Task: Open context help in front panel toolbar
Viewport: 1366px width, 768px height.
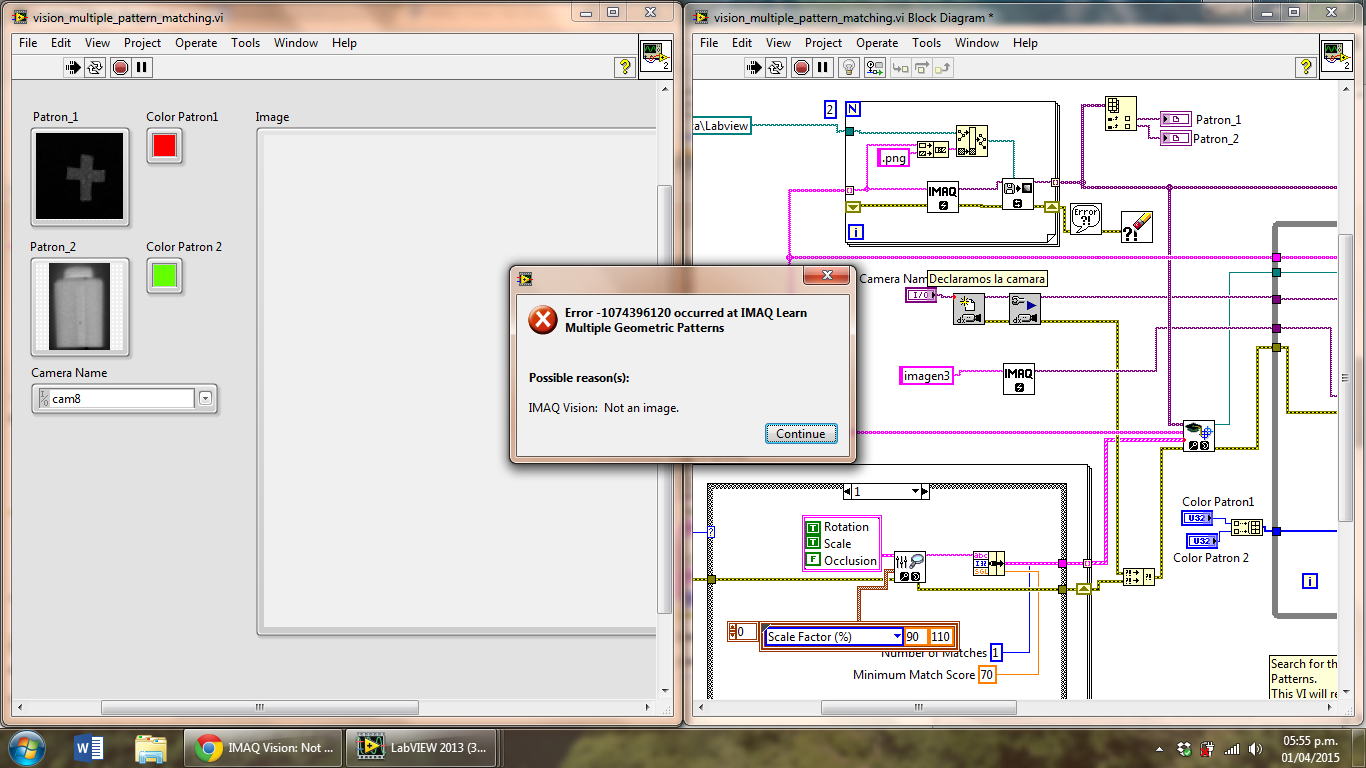Action: pyautogui.click(x=625, y=67)
